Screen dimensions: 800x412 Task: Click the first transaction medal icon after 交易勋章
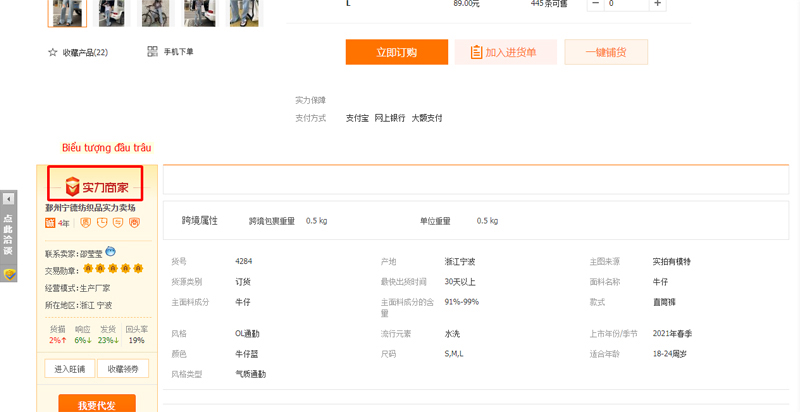click(88, 268)
